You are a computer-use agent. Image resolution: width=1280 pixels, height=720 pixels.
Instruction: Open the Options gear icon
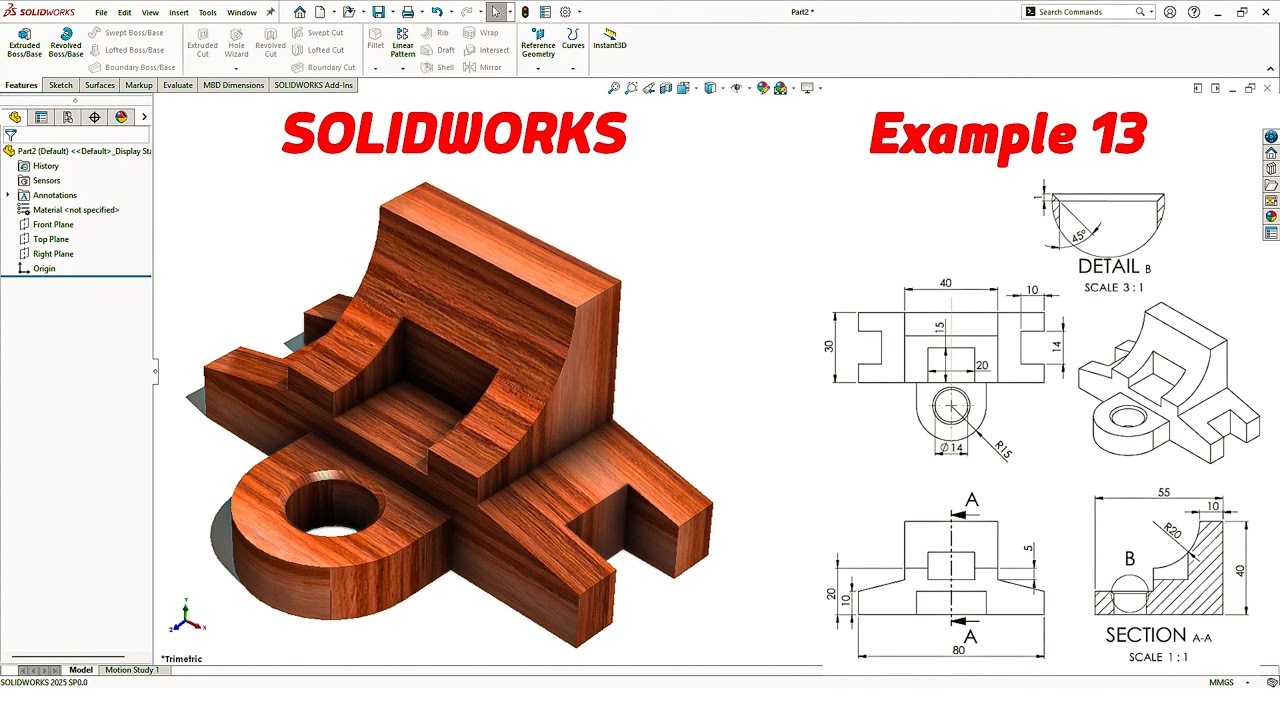pos(565,12)
